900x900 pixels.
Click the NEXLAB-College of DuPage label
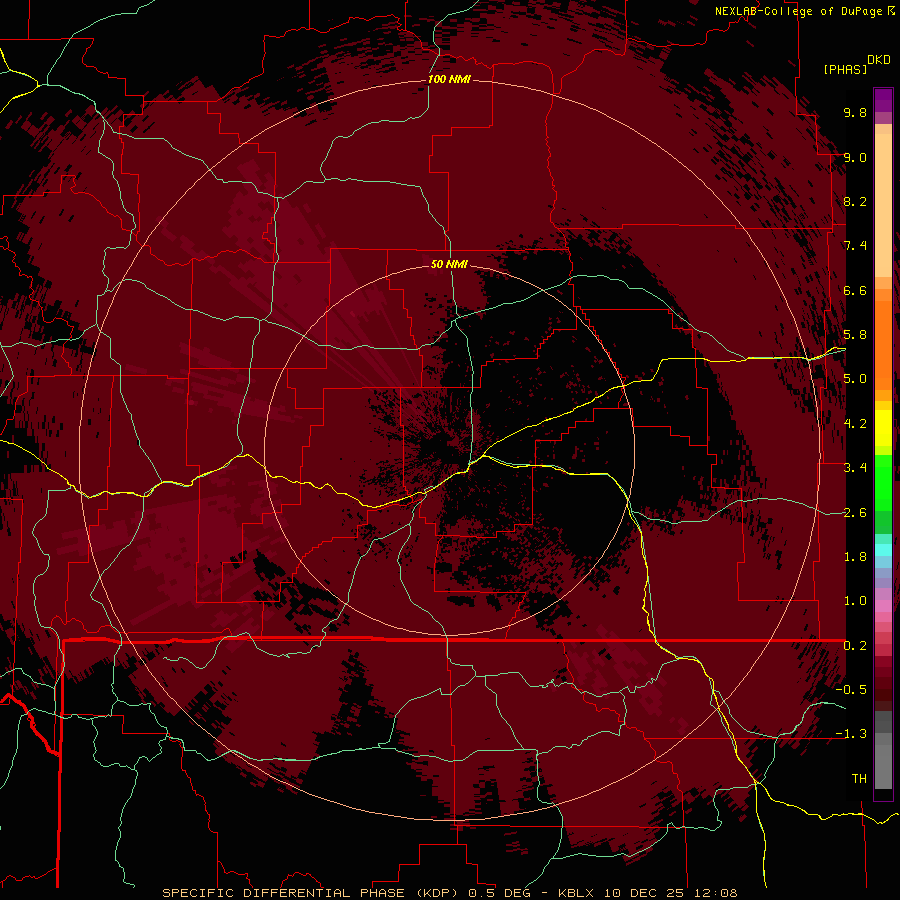[798, 11]
